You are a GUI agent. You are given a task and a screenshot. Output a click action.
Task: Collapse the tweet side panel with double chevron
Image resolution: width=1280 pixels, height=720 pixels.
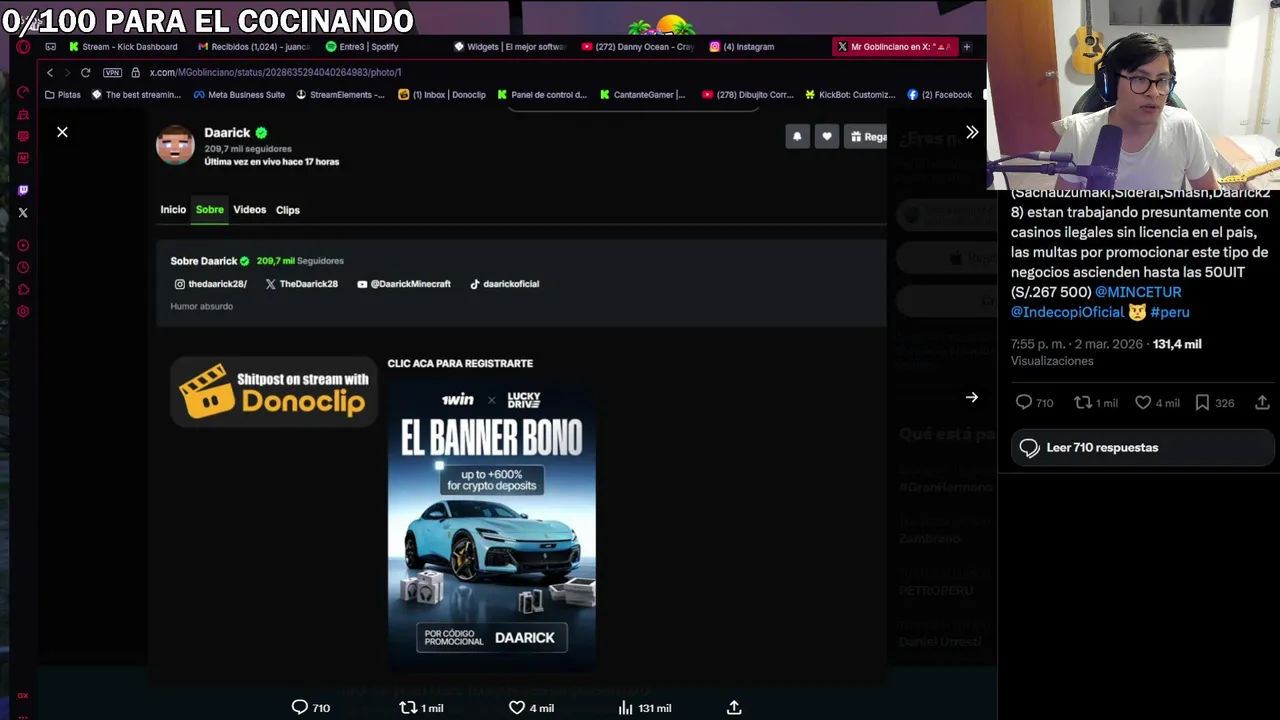[971, 132]
